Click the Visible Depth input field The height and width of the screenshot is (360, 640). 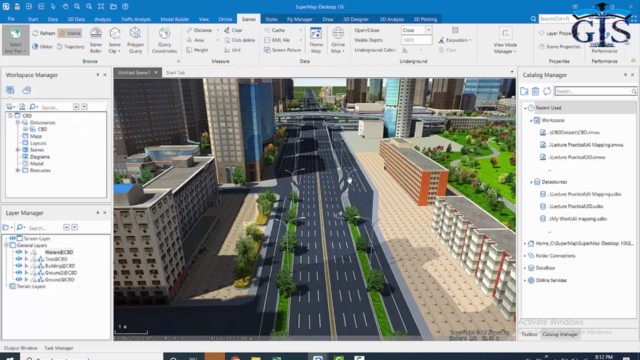[416, 40]
